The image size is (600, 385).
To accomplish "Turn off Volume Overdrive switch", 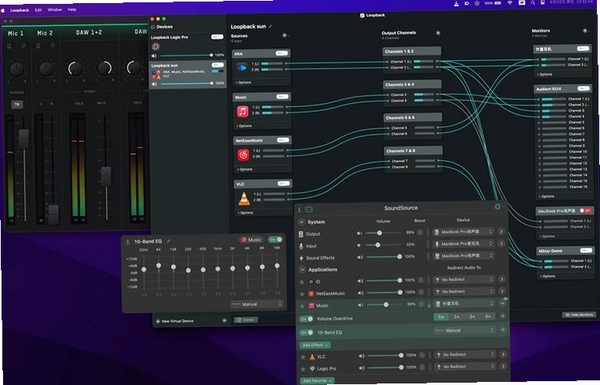I will (306, 318).
